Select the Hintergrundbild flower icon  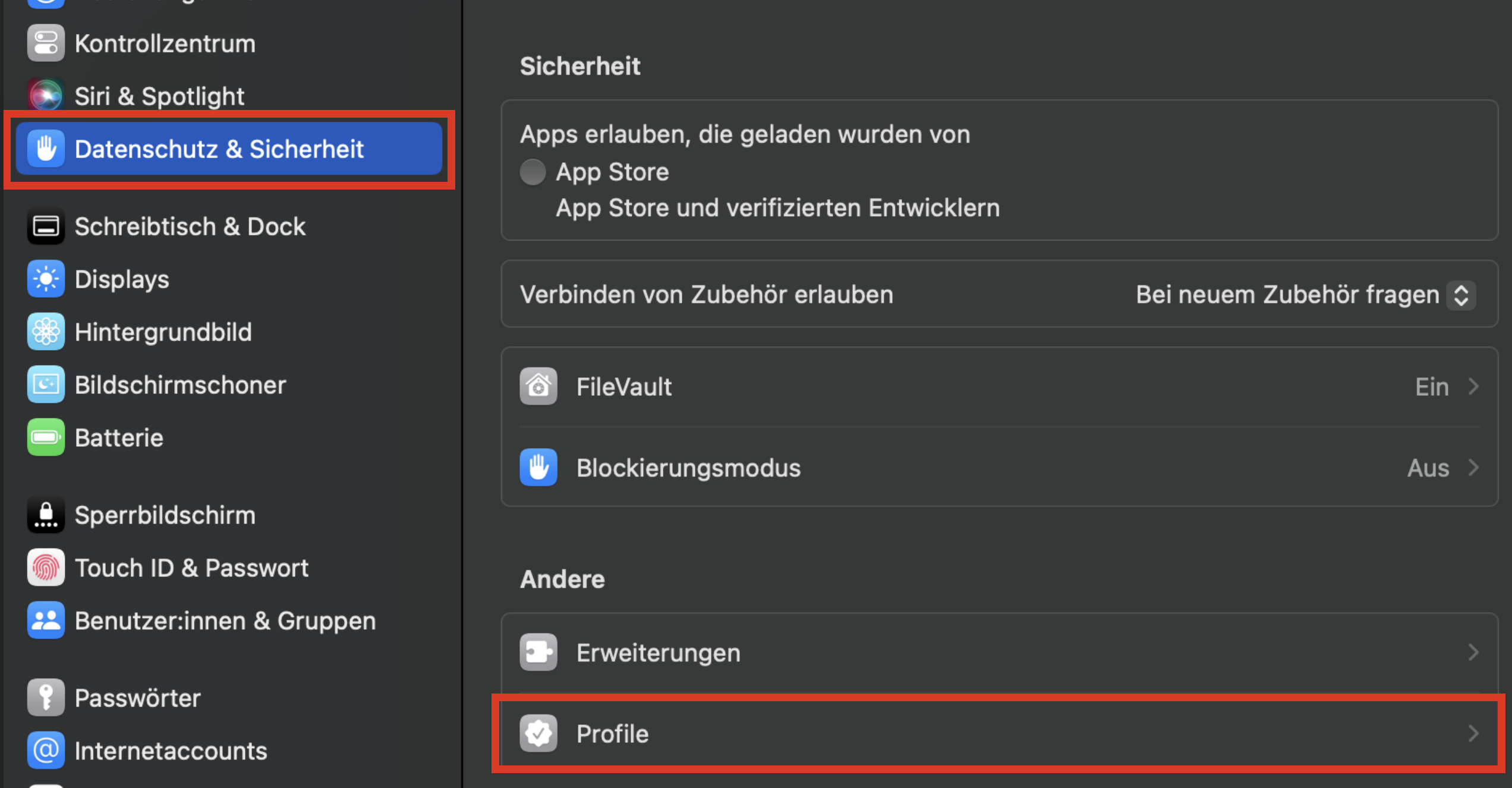coord(46,332)
